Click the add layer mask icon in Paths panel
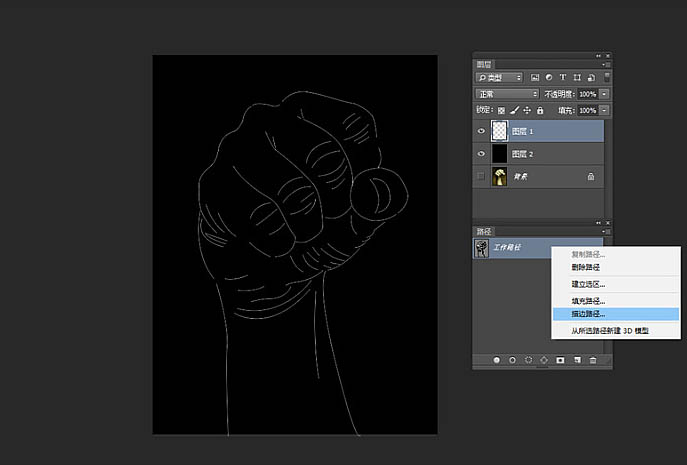687x465 pixels. click(x=560, y=359)
